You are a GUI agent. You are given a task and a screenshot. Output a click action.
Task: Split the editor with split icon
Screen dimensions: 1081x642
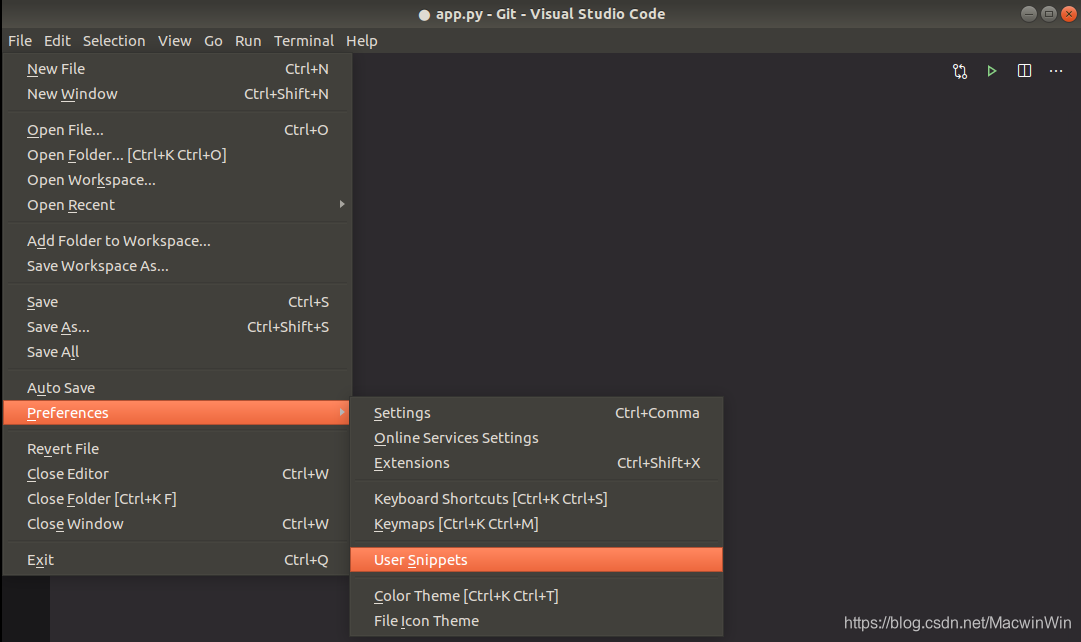click(x=1024, y=71)
